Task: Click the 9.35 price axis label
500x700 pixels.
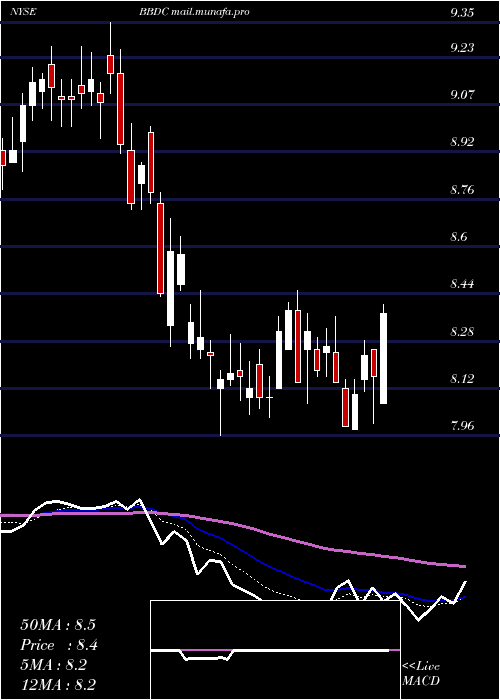Action: click(462, 13)
